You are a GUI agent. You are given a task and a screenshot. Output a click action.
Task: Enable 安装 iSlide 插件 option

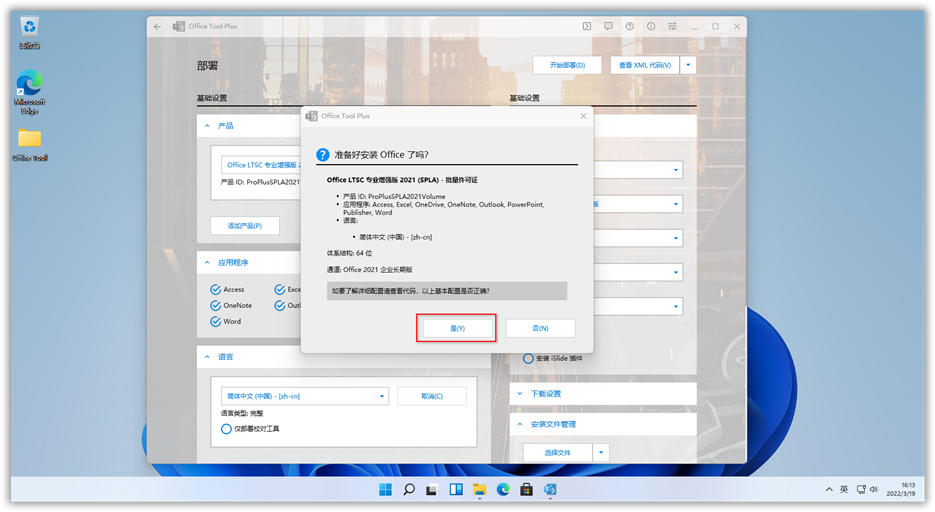click(553, 359)
